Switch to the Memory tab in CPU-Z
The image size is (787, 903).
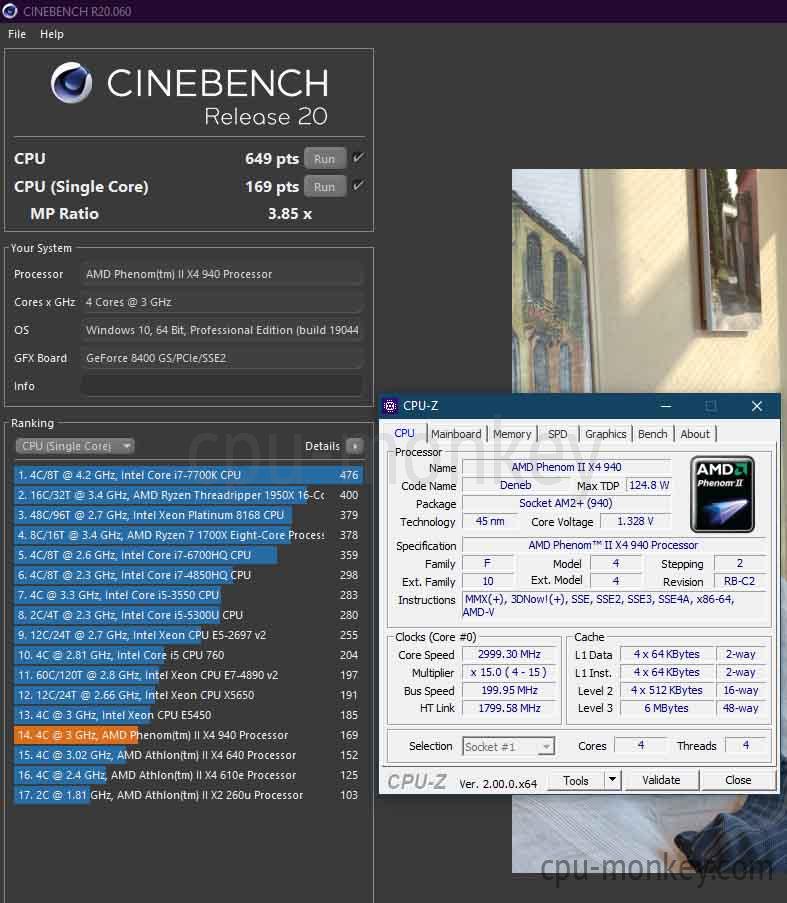(x=512, y=434)
